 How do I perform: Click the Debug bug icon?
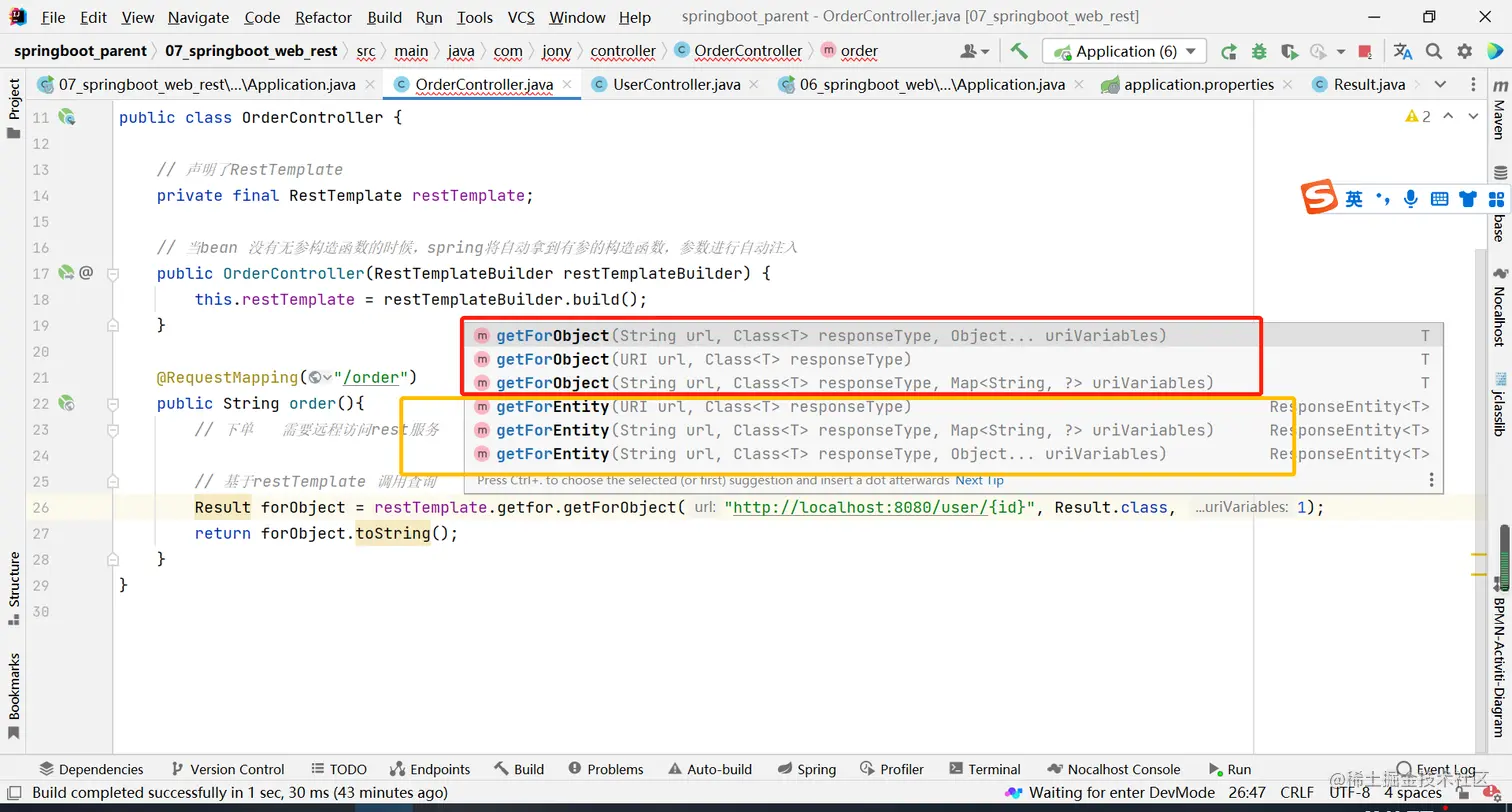[1259, 51]
